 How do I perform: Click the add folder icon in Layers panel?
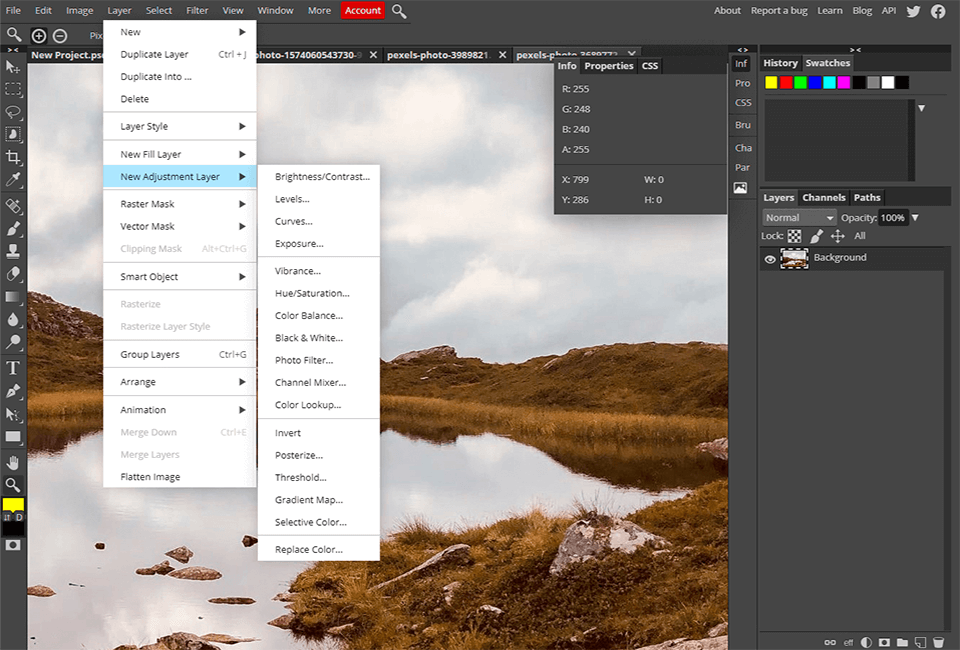point(902,642)
